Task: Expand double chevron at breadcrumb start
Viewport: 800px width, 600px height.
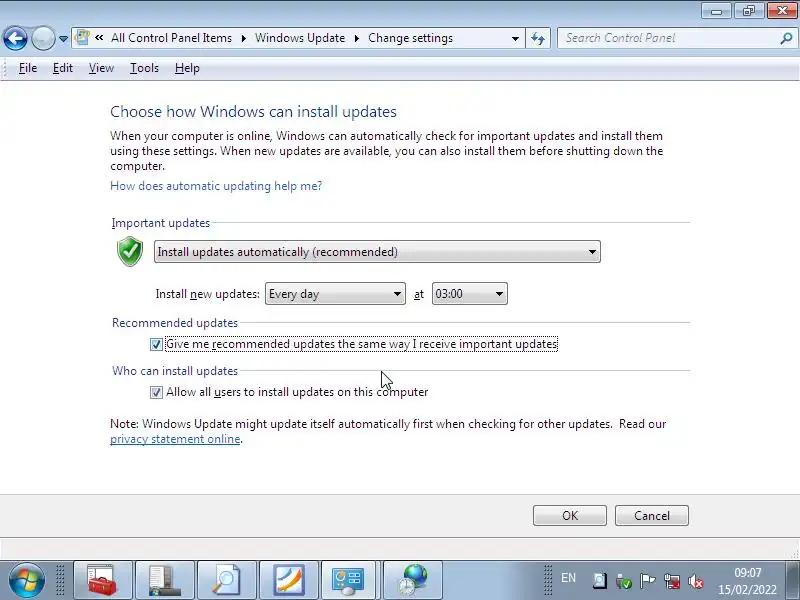Action: [x=99, y=38]
